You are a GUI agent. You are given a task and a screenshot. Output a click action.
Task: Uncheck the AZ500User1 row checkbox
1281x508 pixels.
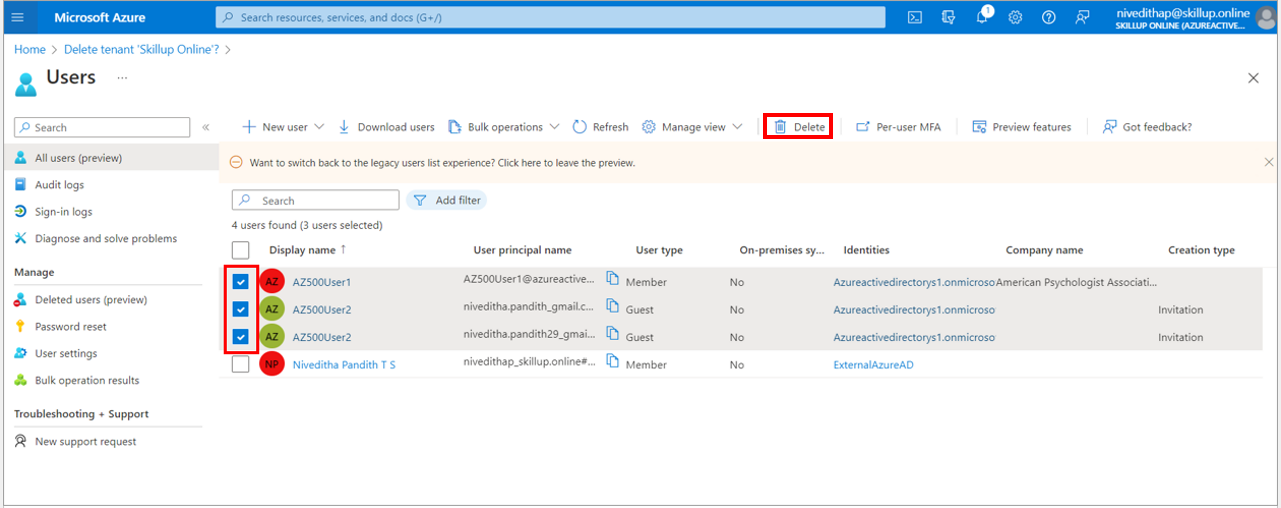[241, 282]
